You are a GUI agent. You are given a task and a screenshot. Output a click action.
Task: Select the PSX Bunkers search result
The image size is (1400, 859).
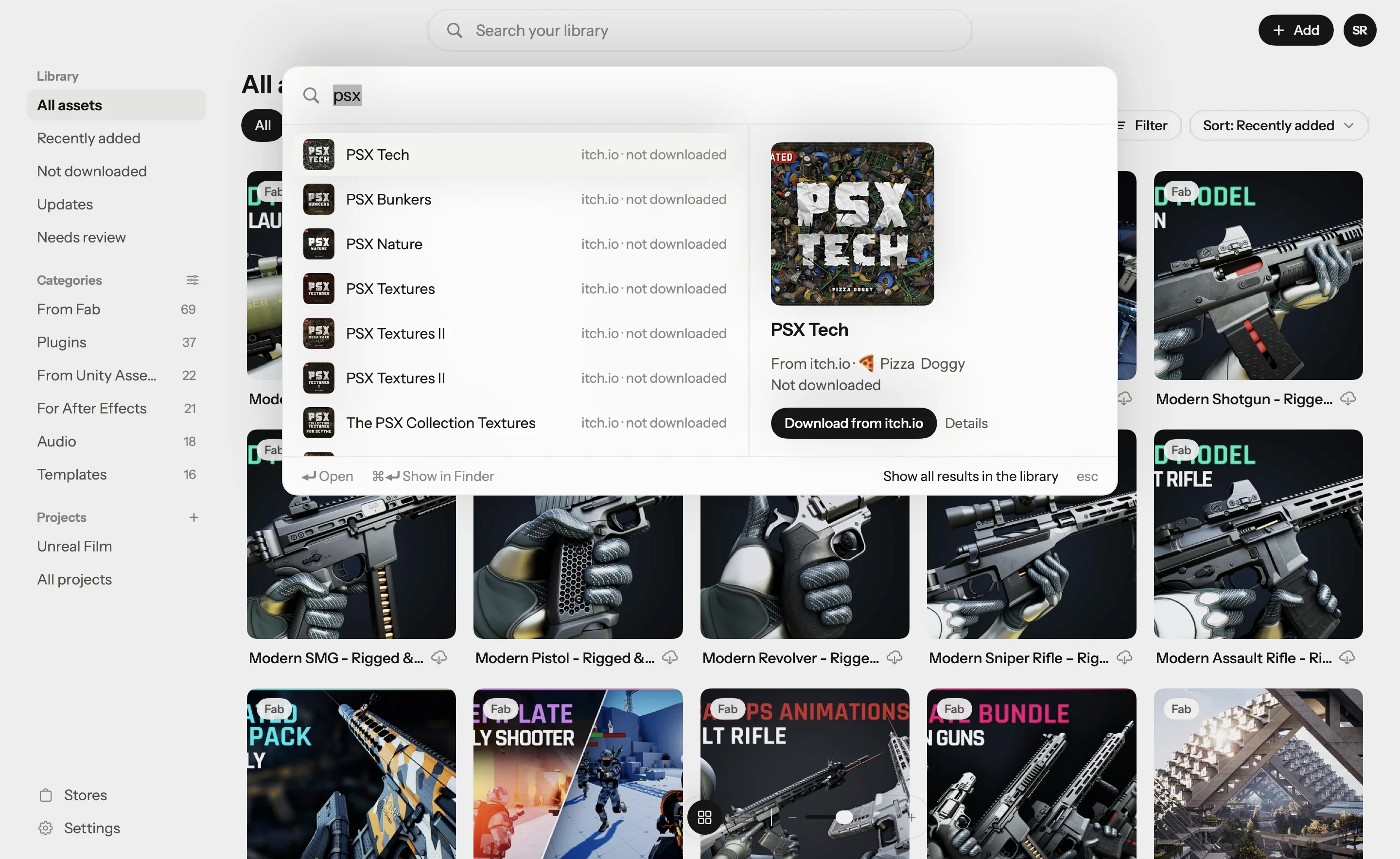click(x=515, y=199)
